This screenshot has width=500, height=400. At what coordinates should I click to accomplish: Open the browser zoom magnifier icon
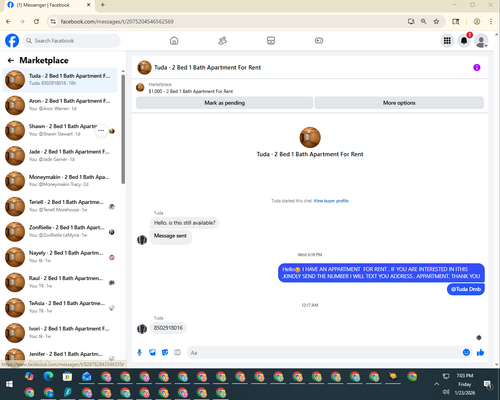424,21
